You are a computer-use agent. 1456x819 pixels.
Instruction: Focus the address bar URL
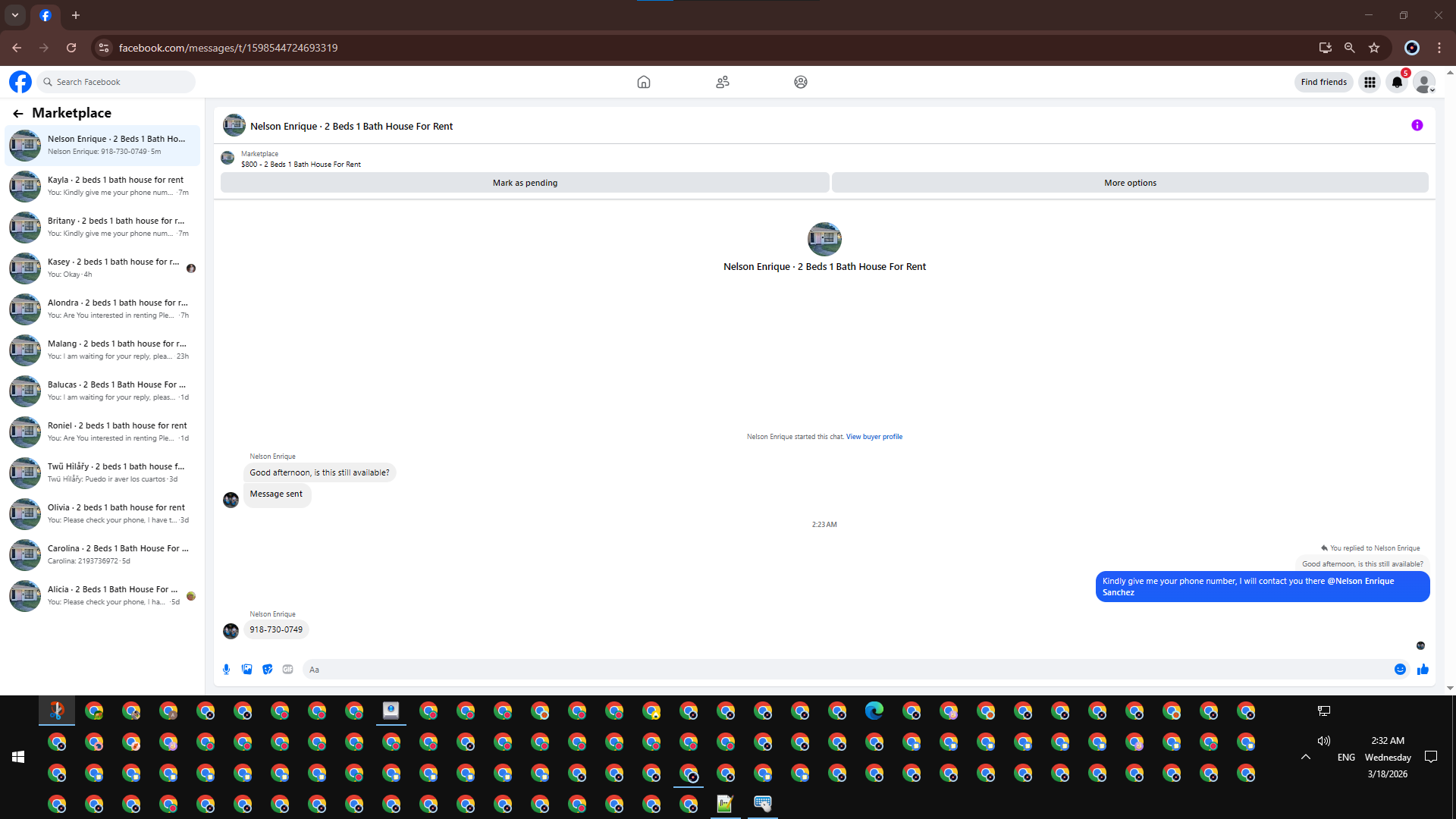[228, 48]
